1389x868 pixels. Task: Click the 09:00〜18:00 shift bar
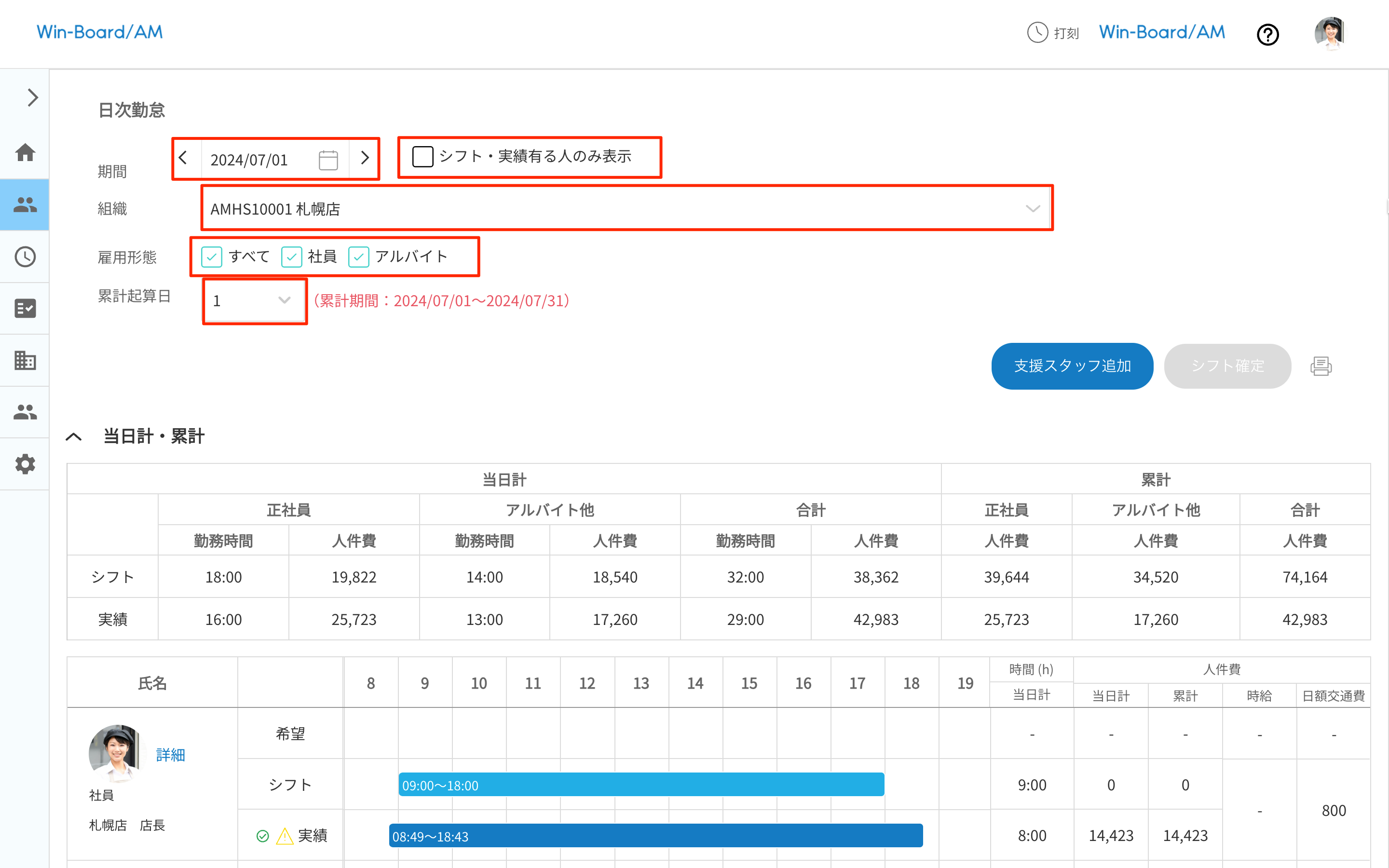(x=640, y=785)
